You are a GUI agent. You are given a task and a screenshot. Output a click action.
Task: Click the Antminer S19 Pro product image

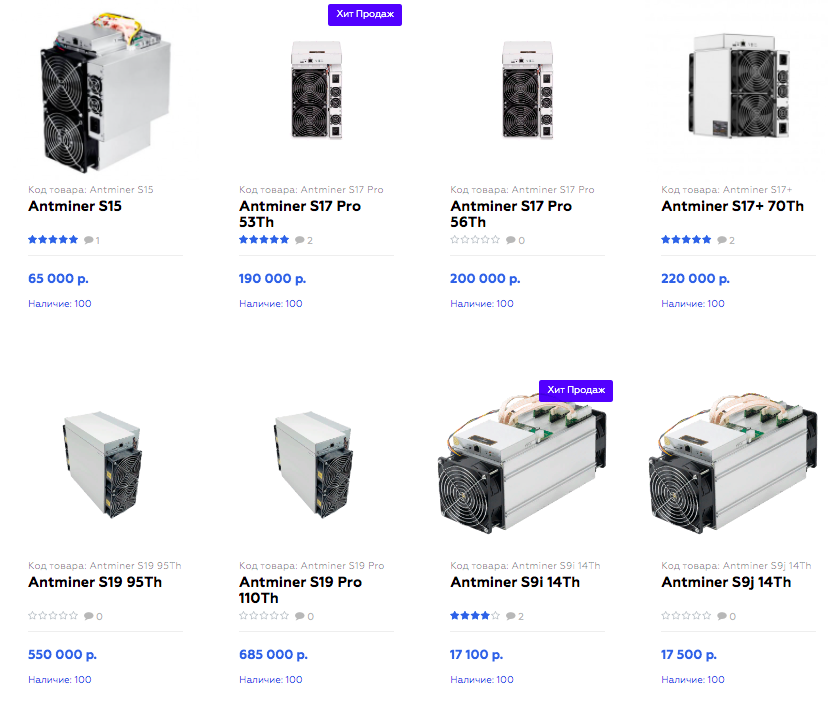[313, 465]
